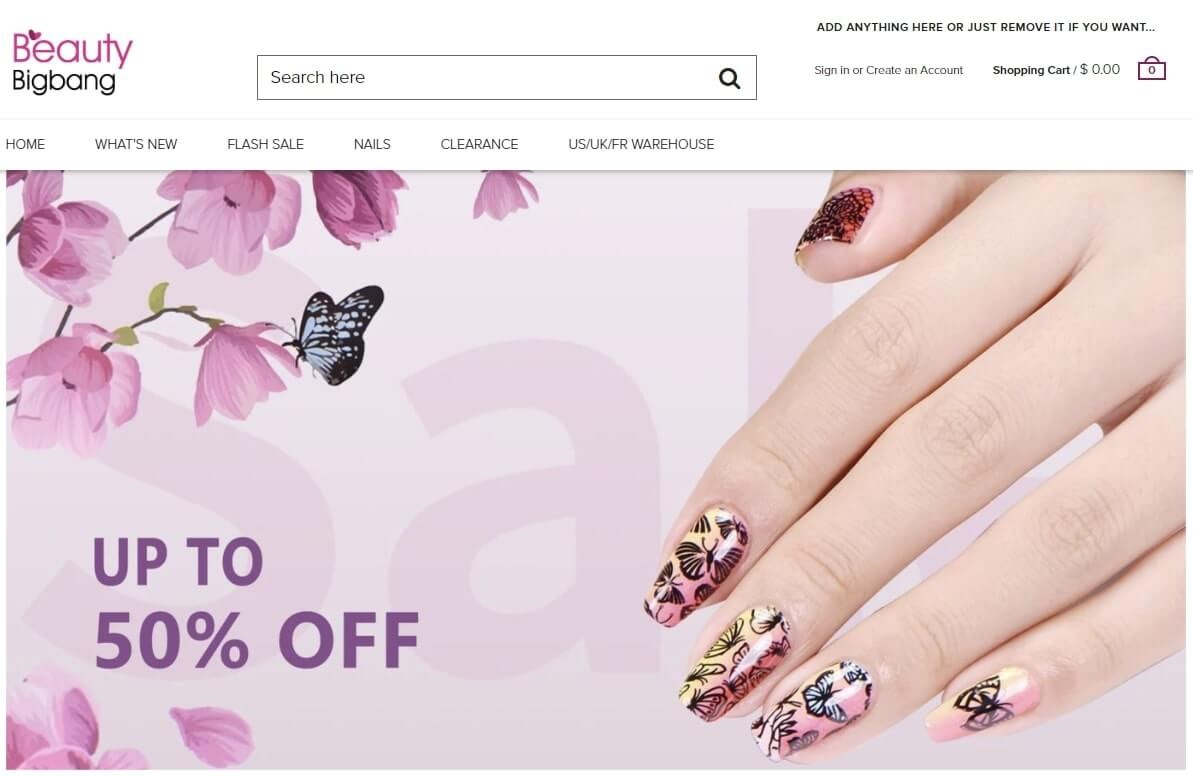Click the top header announcement text
Screen dimensions: 1193x776
985,27
